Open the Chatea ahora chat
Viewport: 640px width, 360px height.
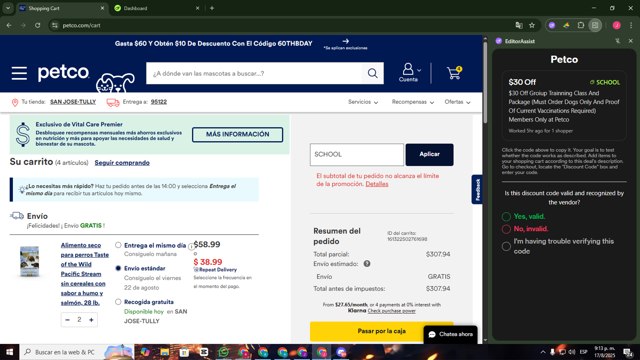click(x=451, y=334)
